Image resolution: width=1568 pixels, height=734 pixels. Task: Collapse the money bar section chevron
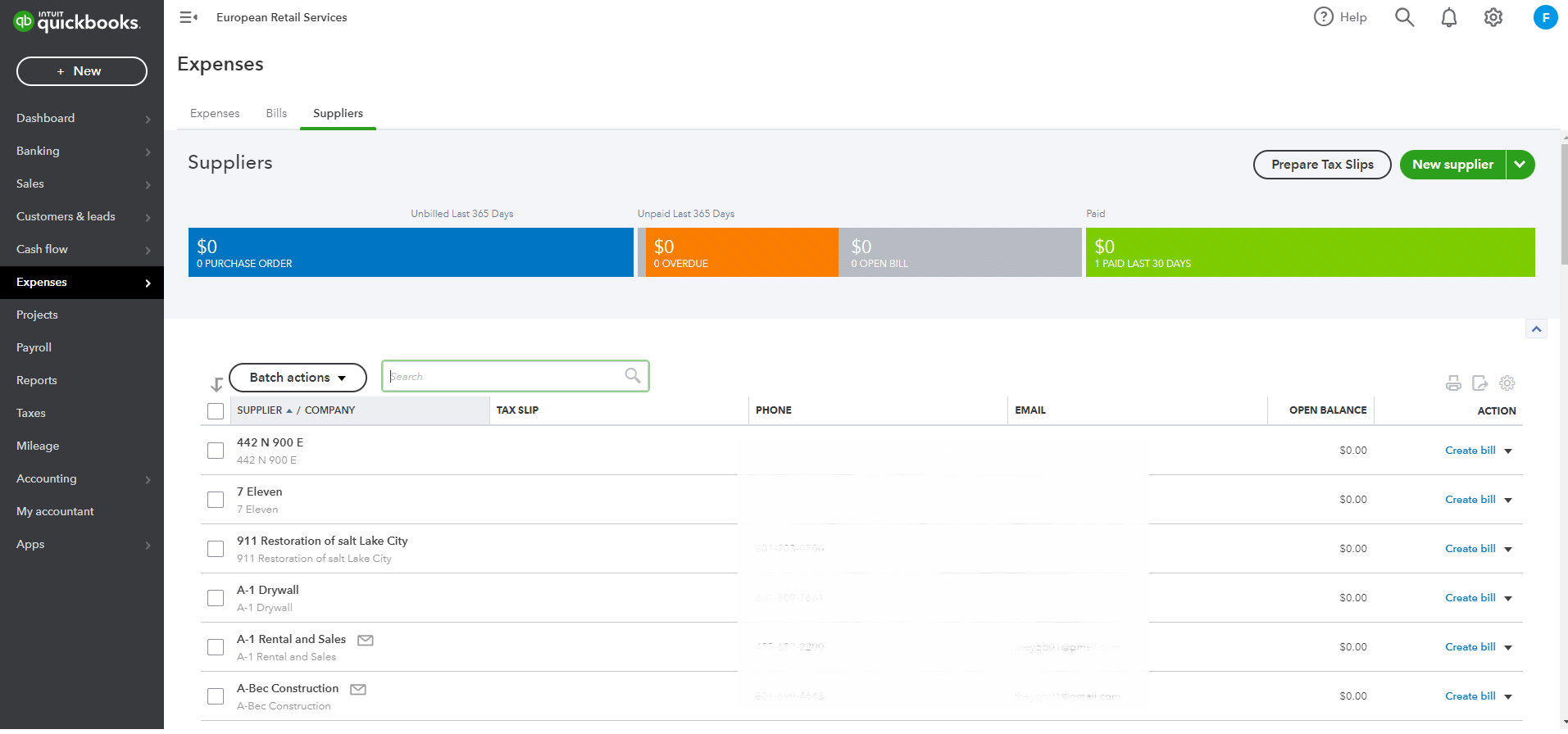click(x=1536, y=328)
